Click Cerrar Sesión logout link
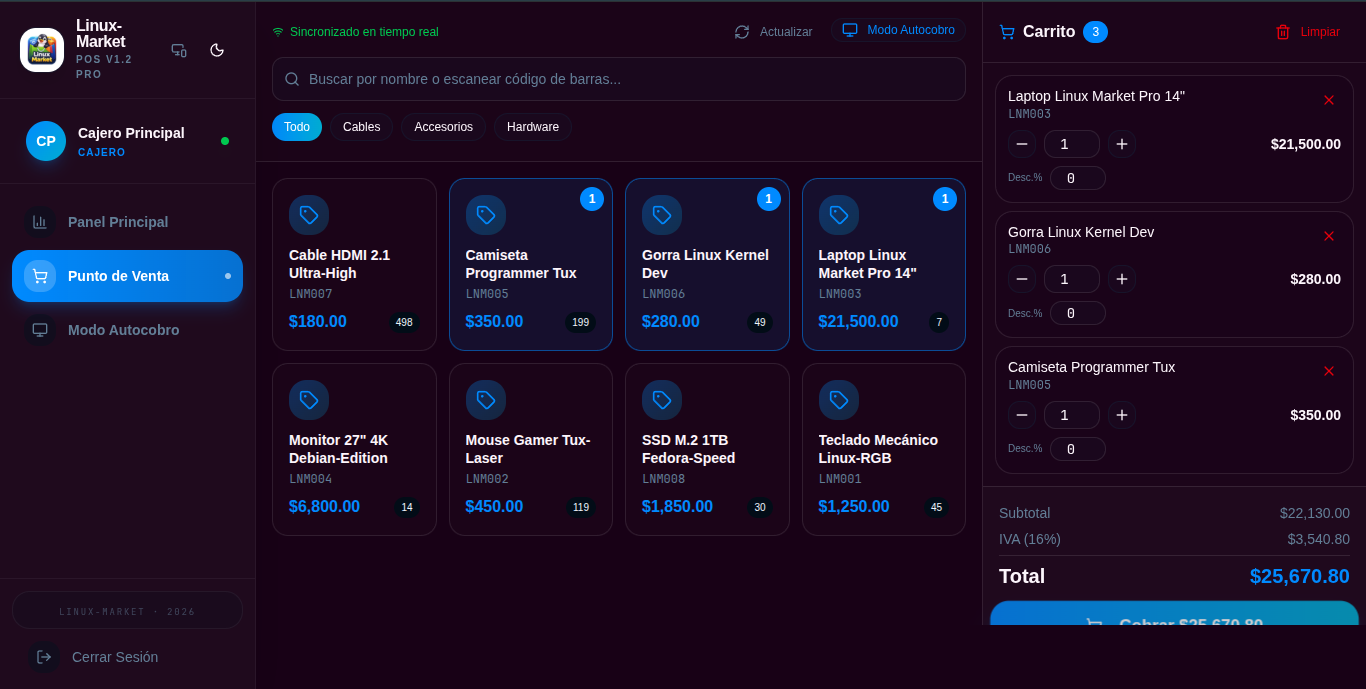 (x=127, y=657)
